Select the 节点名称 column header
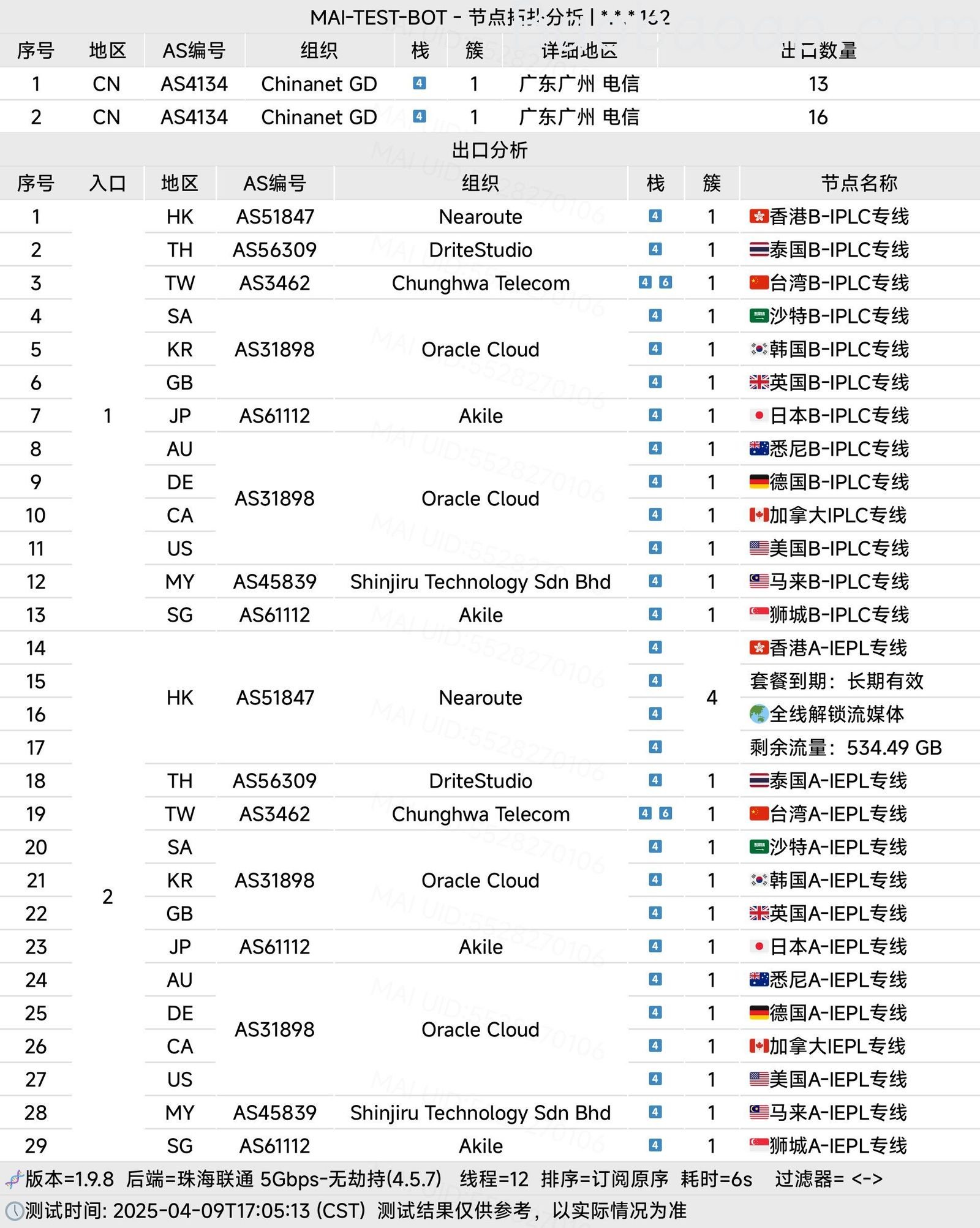The image size is (980, 1228). click(859, 183)
